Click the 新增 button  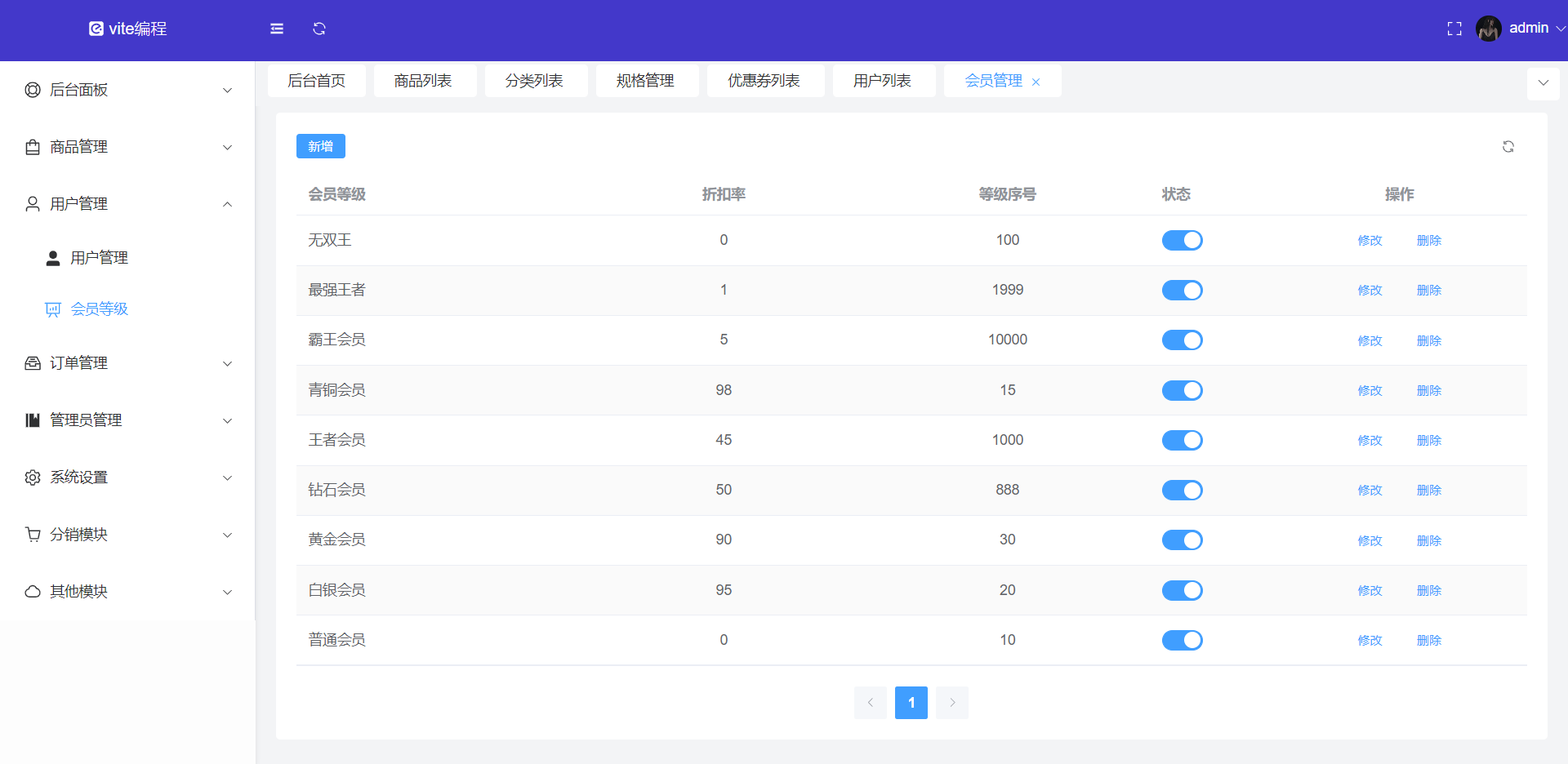point(321,146)
